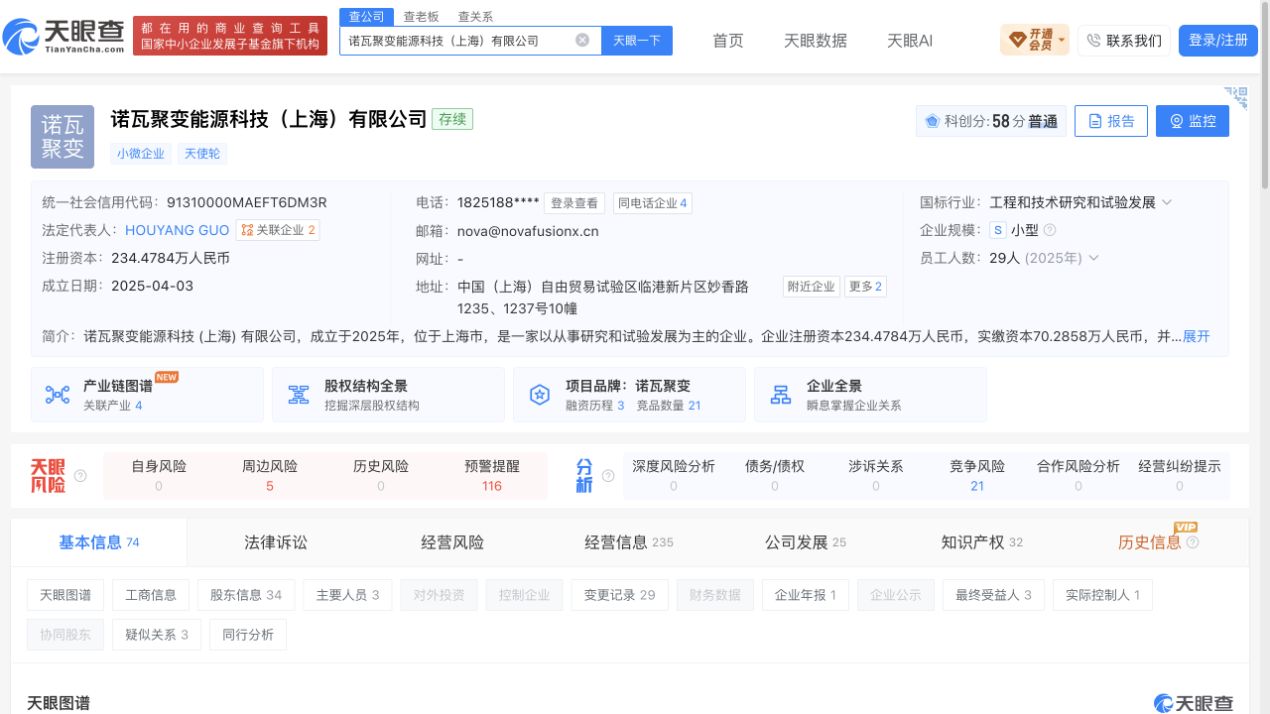
Task: Jump to 变更记录 29 section
Action: click(620, 595)
